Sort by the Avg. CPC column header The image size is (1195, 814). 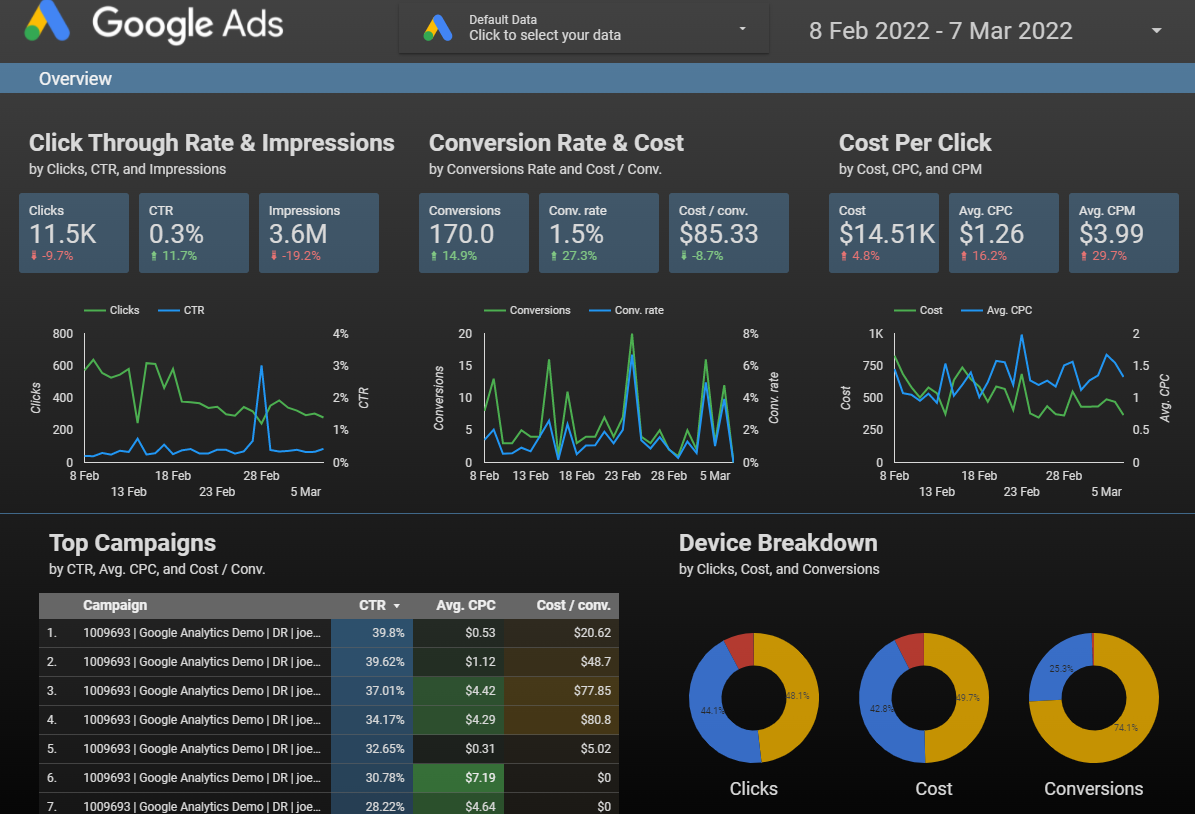coord(466,605)
